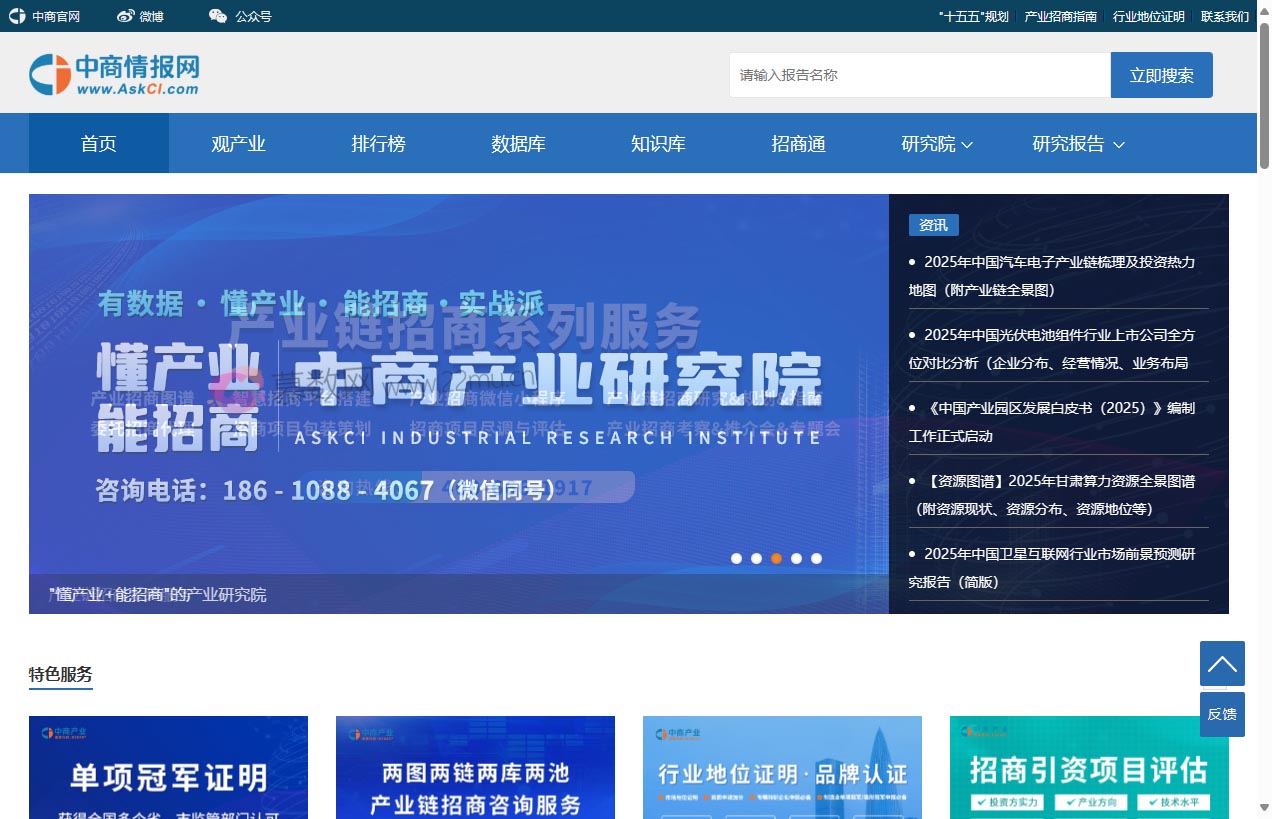
Task: Expand the 研究院 dropdown menu
Action: 938,143
